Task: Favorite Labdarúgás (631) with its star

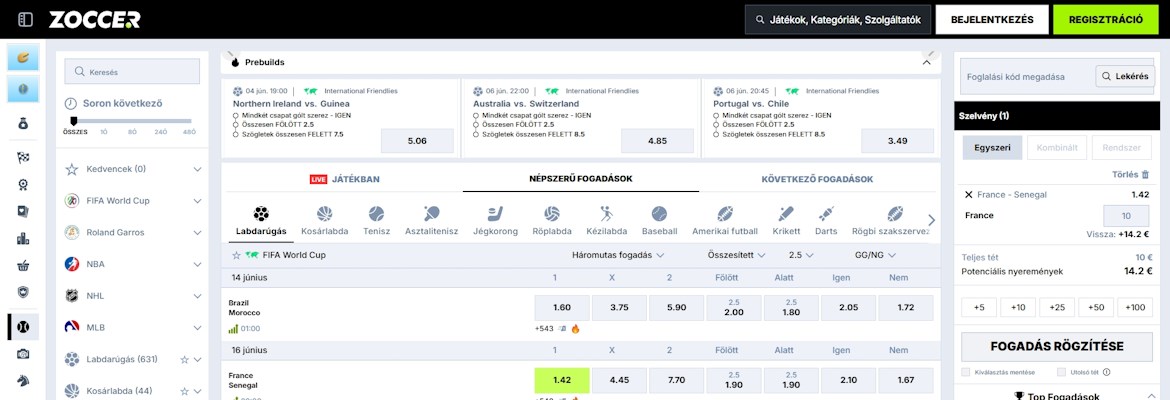Action: click(184, 360)
